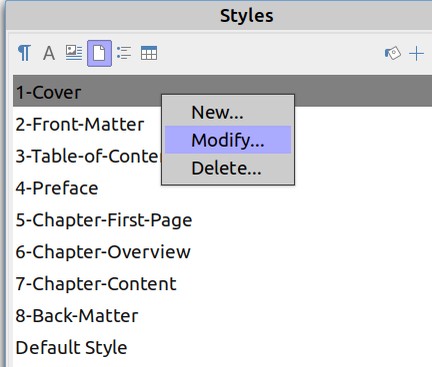The image size is (432, 367).
Task: Show List Styles icon
Action: pyautogui.click(x=124, y=53)
